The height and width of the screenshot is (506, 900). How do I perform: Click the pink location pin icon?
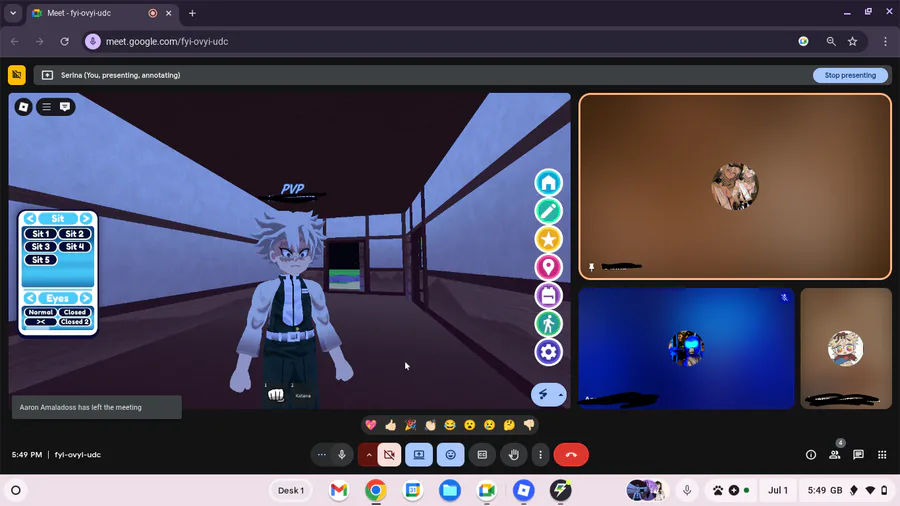[548, 267]
